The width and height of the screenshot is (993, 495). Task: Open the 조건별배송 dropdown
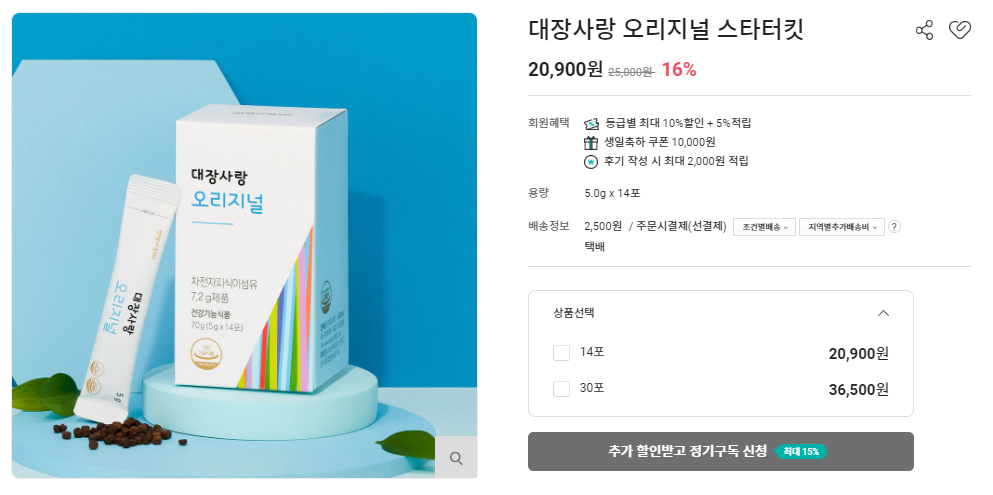[764, 227]
